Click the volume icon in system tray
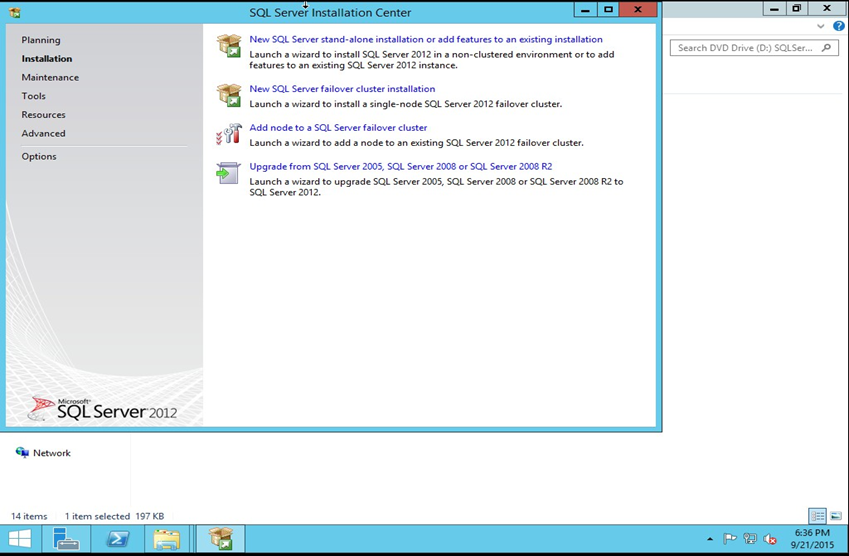This screenshot has height=556, width=849. [x=771, y=539]
